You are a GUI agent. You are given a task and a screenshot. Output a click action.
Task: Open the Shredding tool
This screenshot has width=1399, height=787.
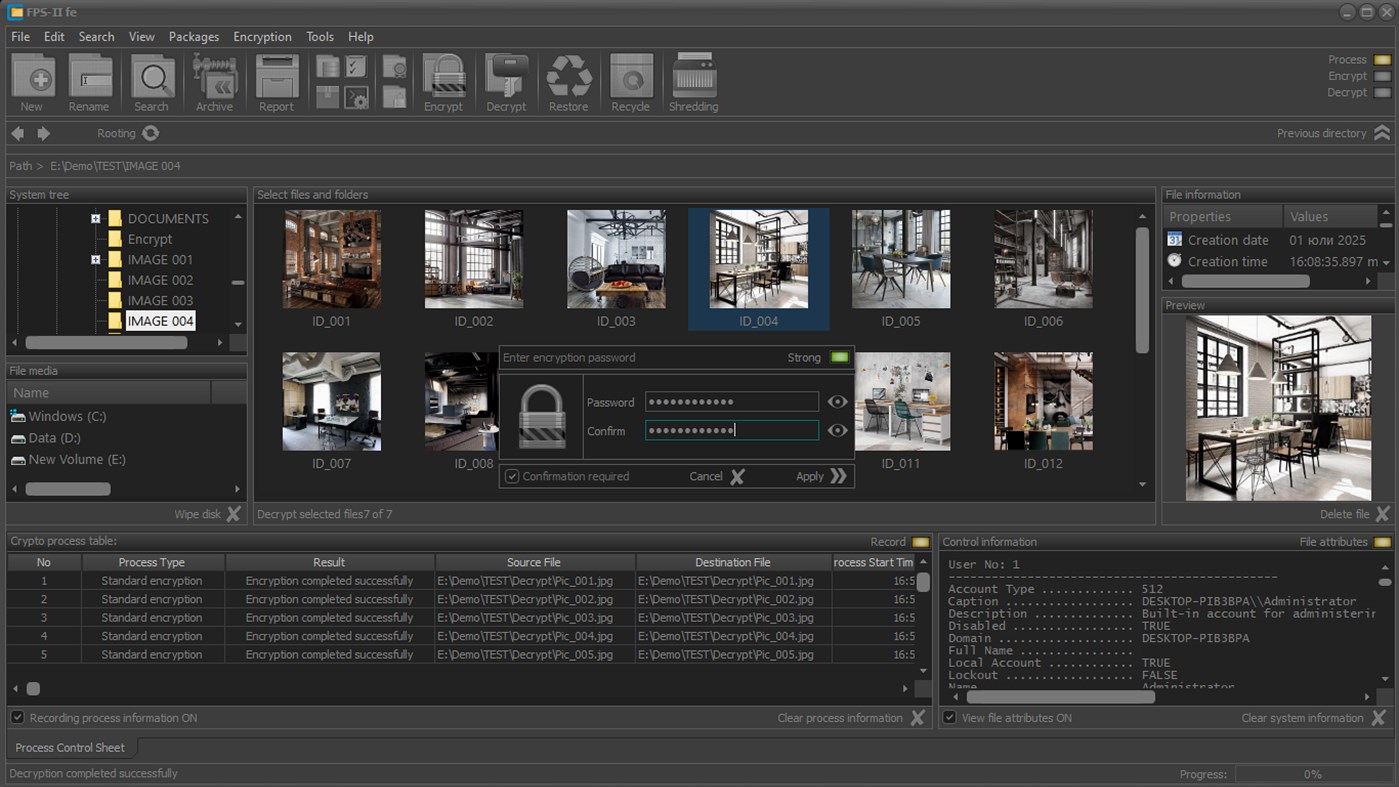pos(693,78)
